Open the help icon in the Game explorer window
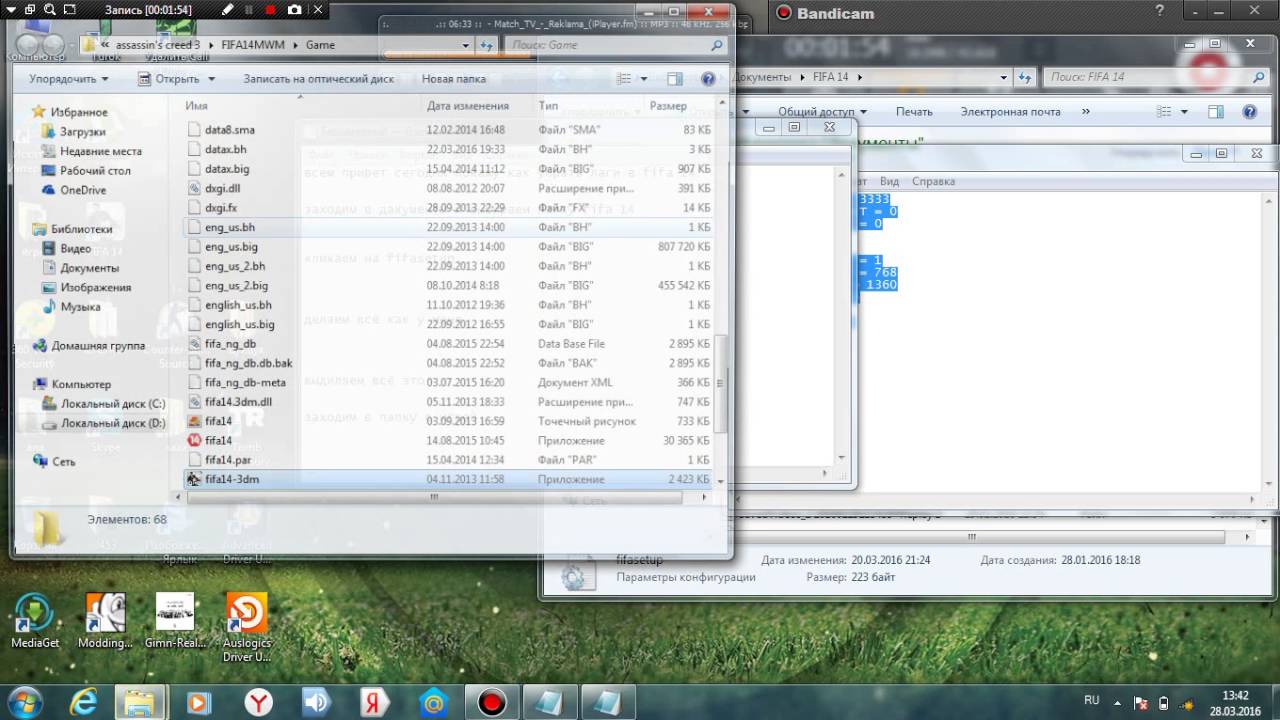 [x=708, y=79]
